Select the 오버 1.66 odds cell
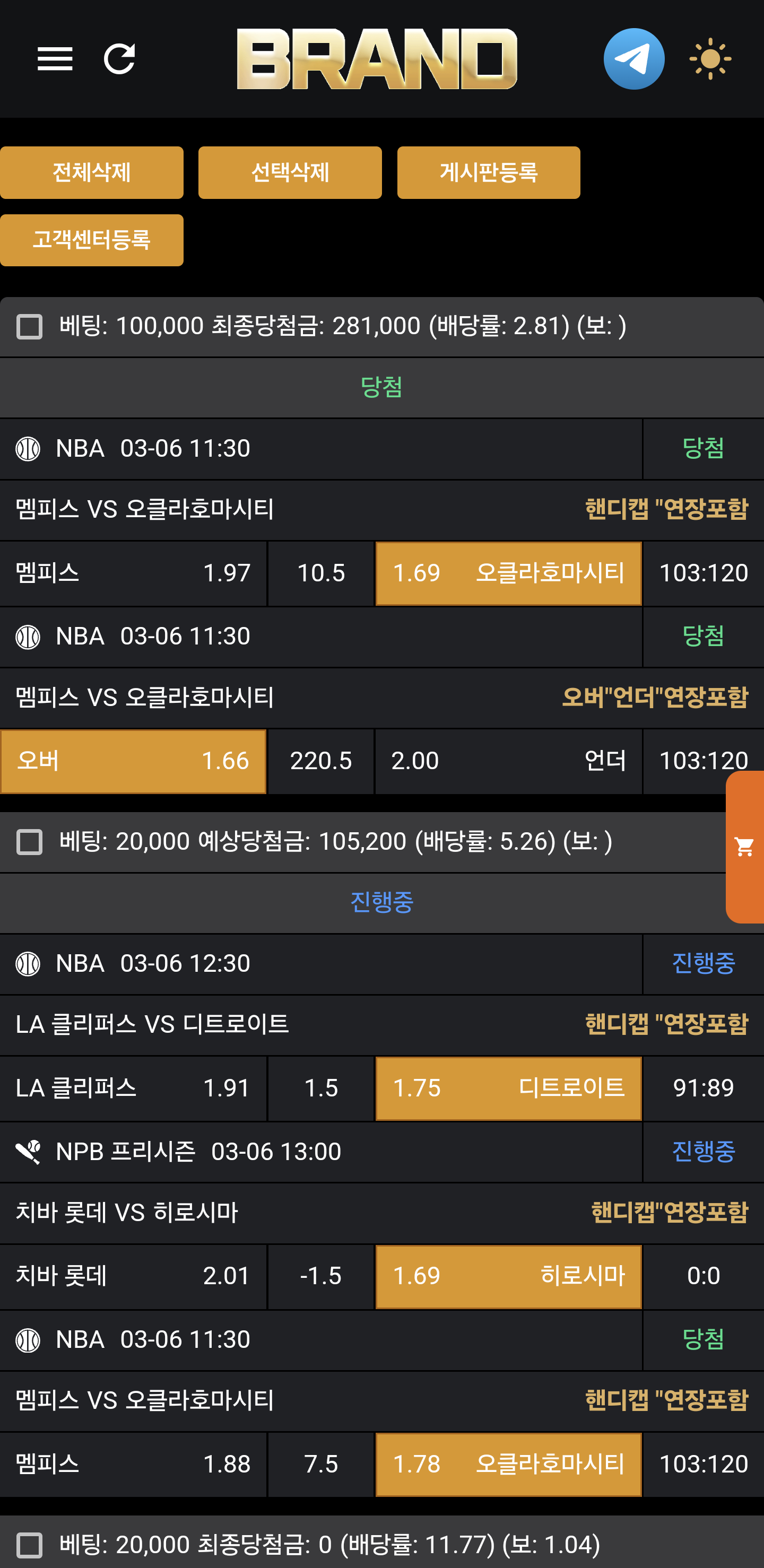The image size is (764, 1568). 133,761
